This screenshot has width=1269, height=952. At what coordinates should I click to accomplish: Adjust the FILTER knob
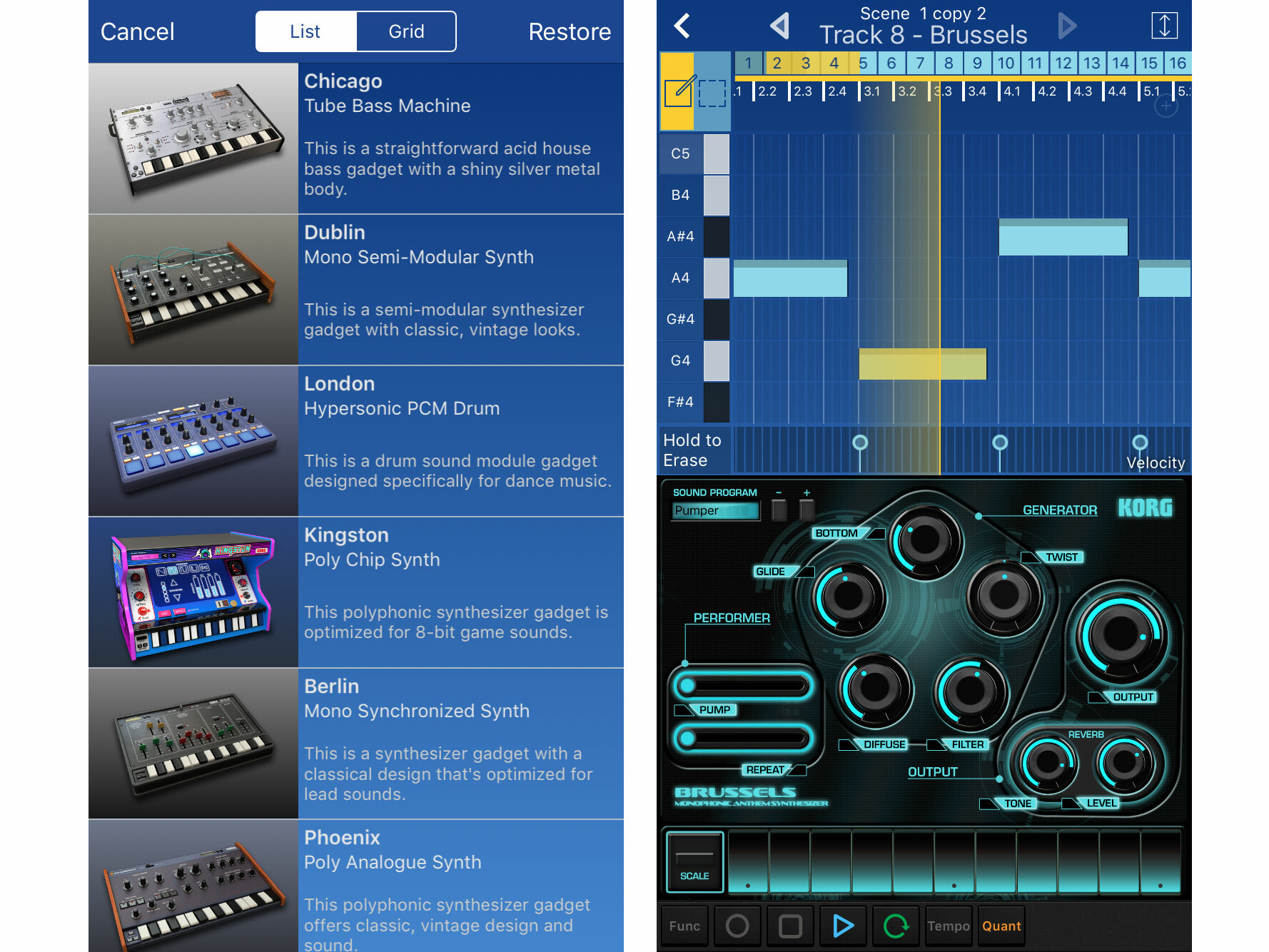tap(971, 691)
